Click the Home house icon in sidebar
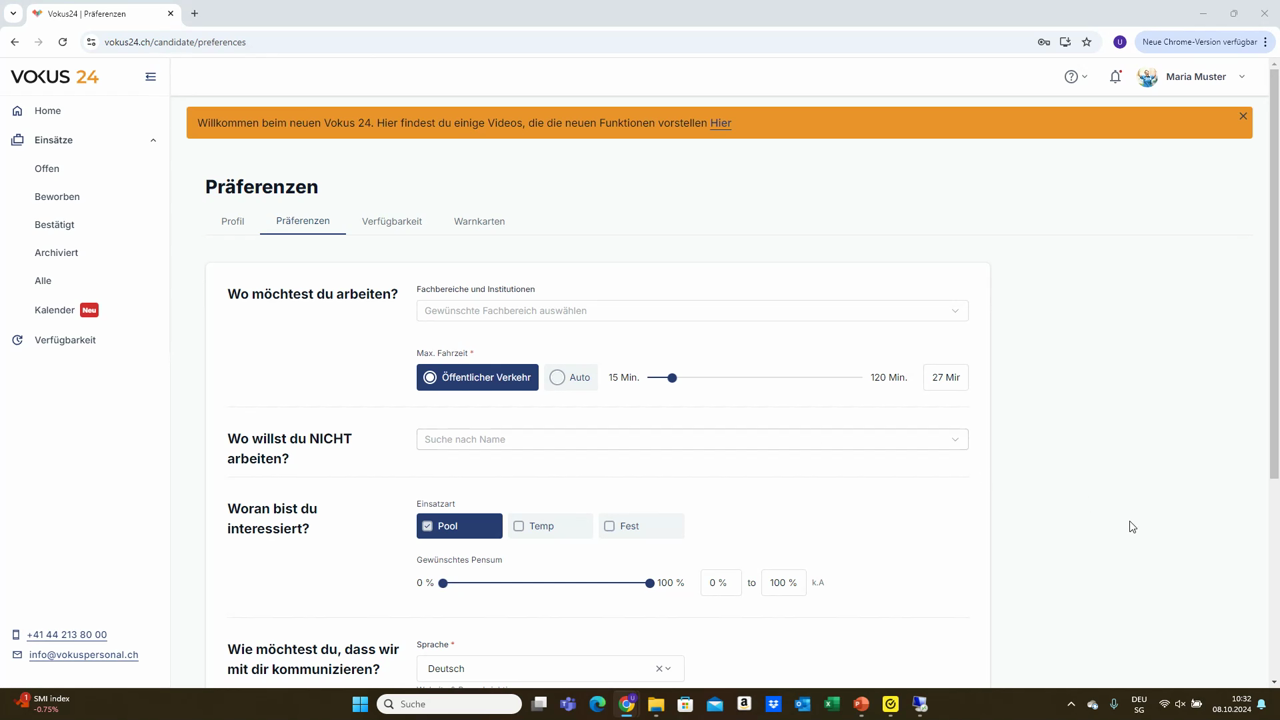1280x720 pixels. tap(17, 111)
